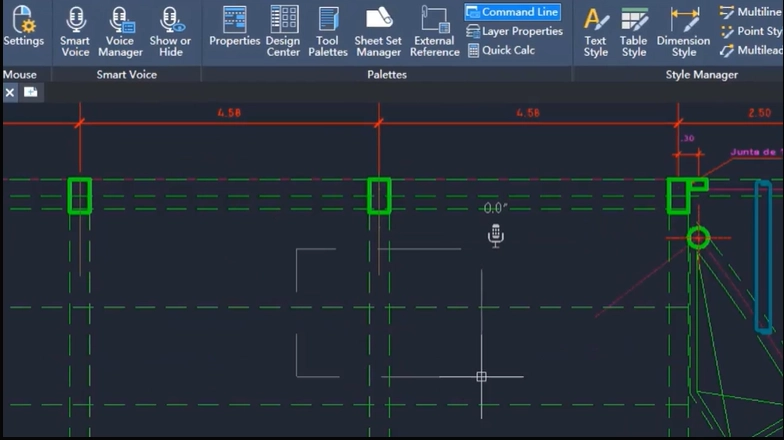This screenshot has width=784, height=440.
Task: Open Multileader style settings
Action: (x=750, y=50)
